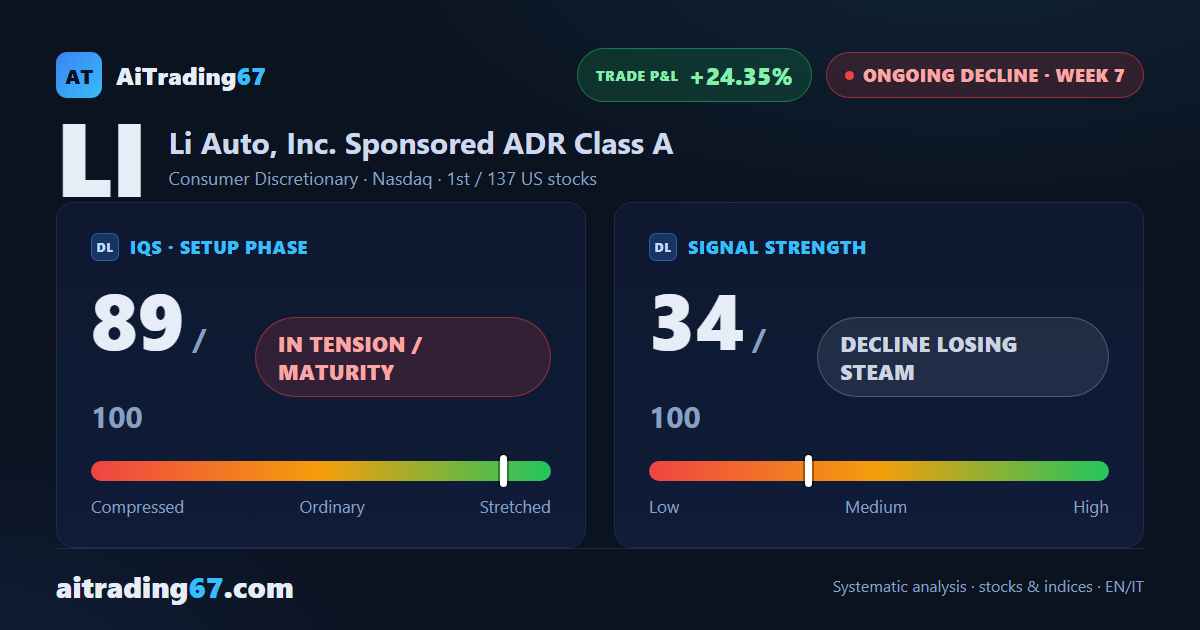Click the IQS gauge slider handle
1200x630 pixels.
click(503, 471)
